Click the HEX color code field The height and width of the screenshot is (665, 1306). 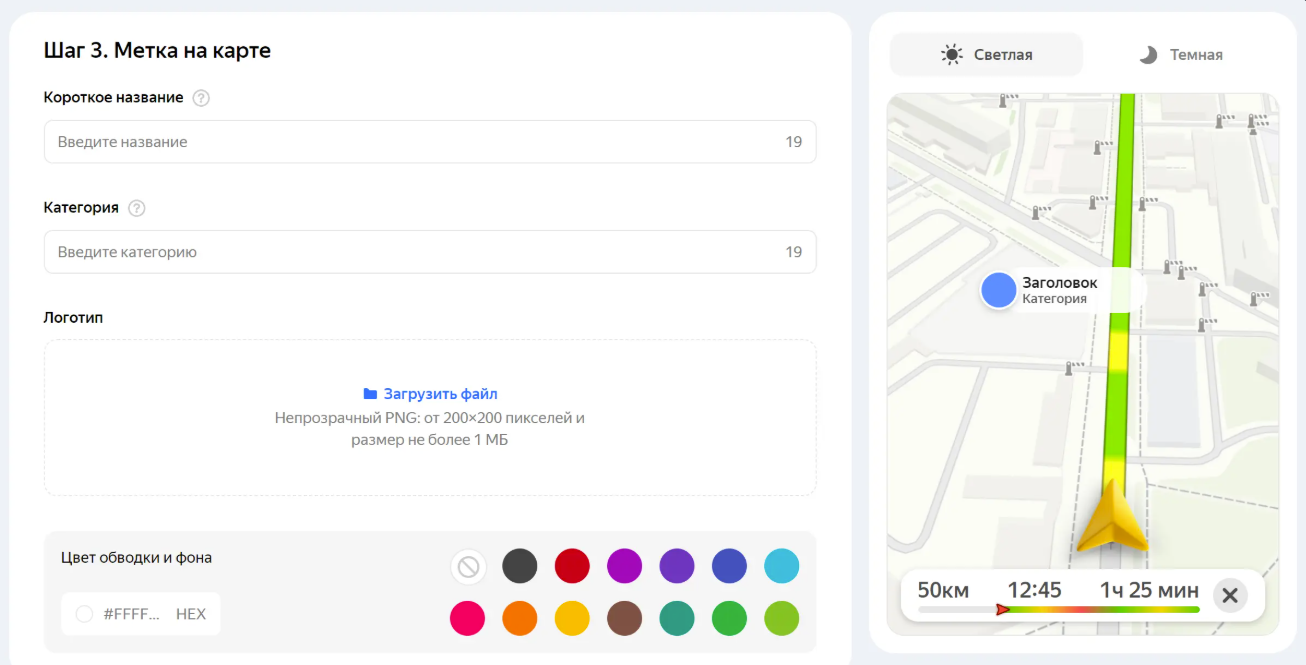[132, 614]
